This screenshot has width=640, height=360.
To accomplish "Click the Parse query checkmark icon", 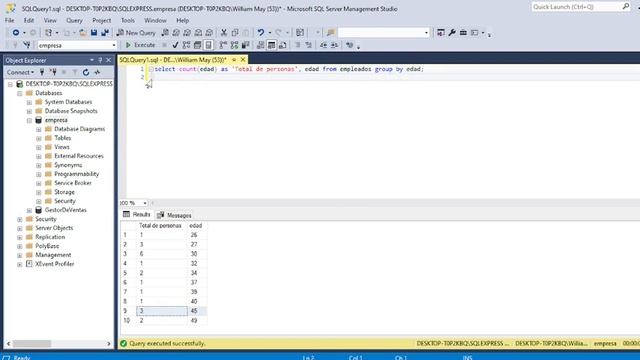I will coord(175,45).
